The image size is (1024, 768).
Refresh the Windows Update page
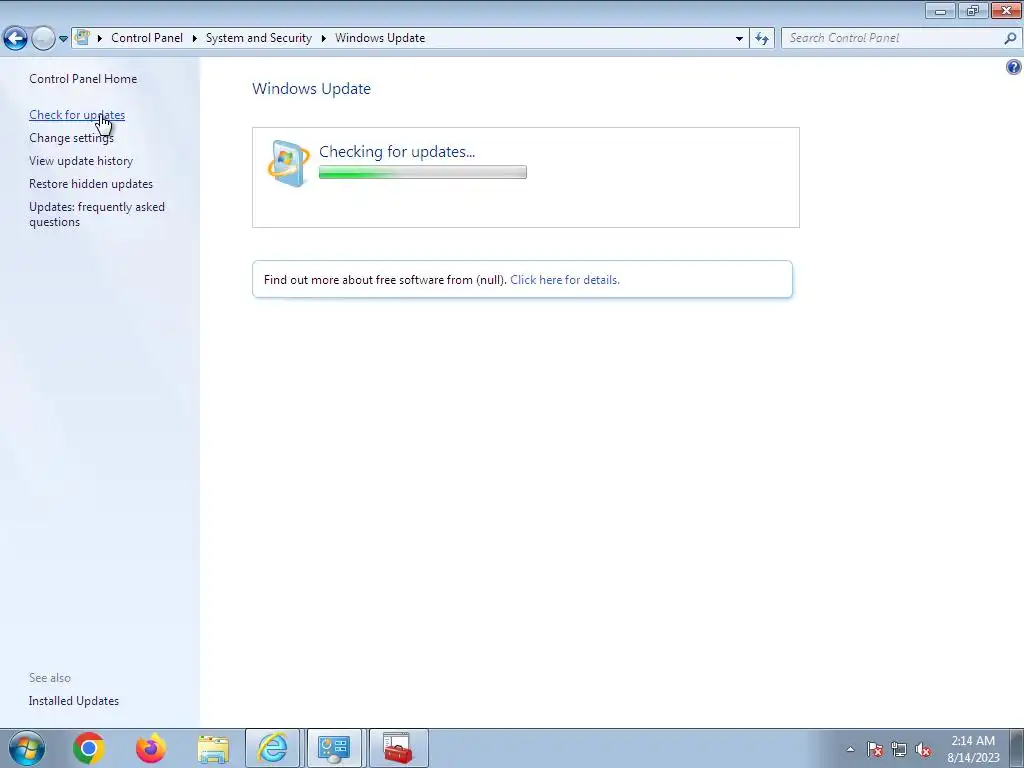tap(761, 39)
